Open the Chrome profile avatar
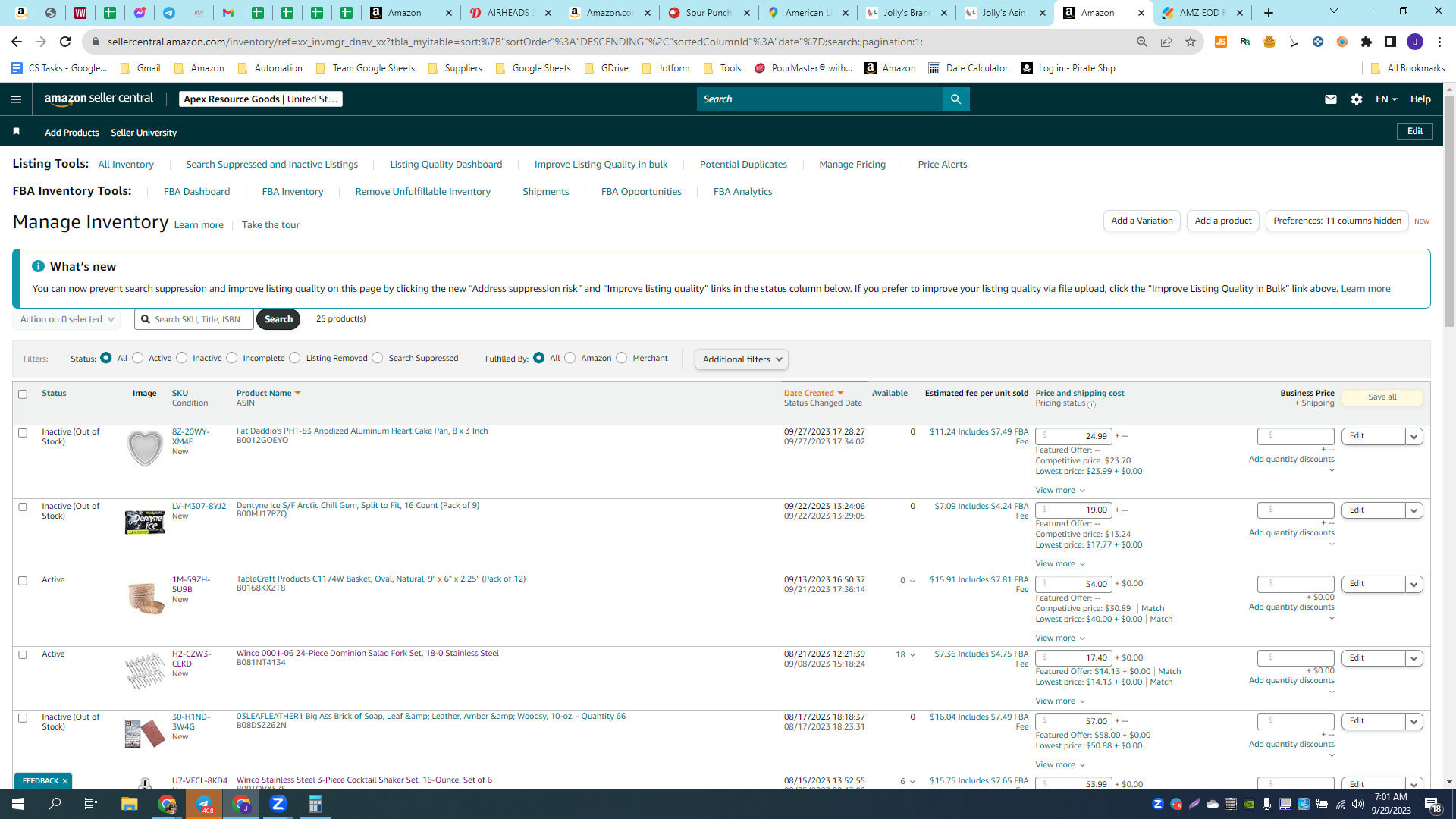The width and height of the screenshot is (1456, 819). (x=1415, y=42)
